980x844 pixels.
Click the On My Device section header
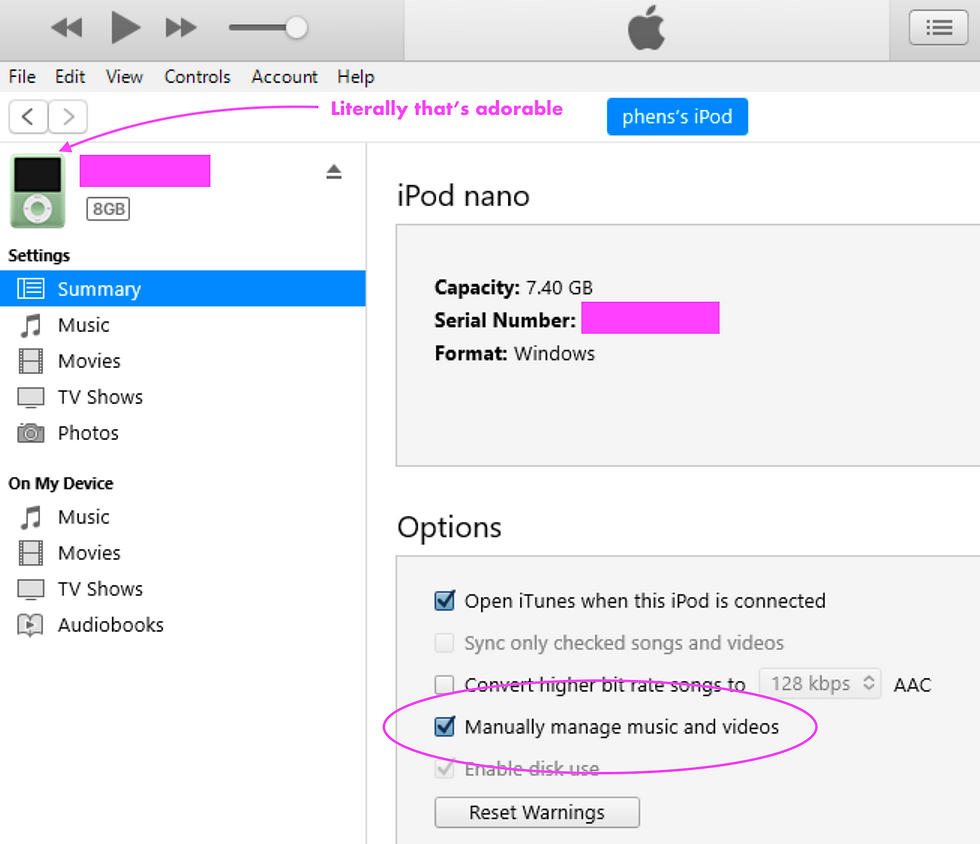61,483
